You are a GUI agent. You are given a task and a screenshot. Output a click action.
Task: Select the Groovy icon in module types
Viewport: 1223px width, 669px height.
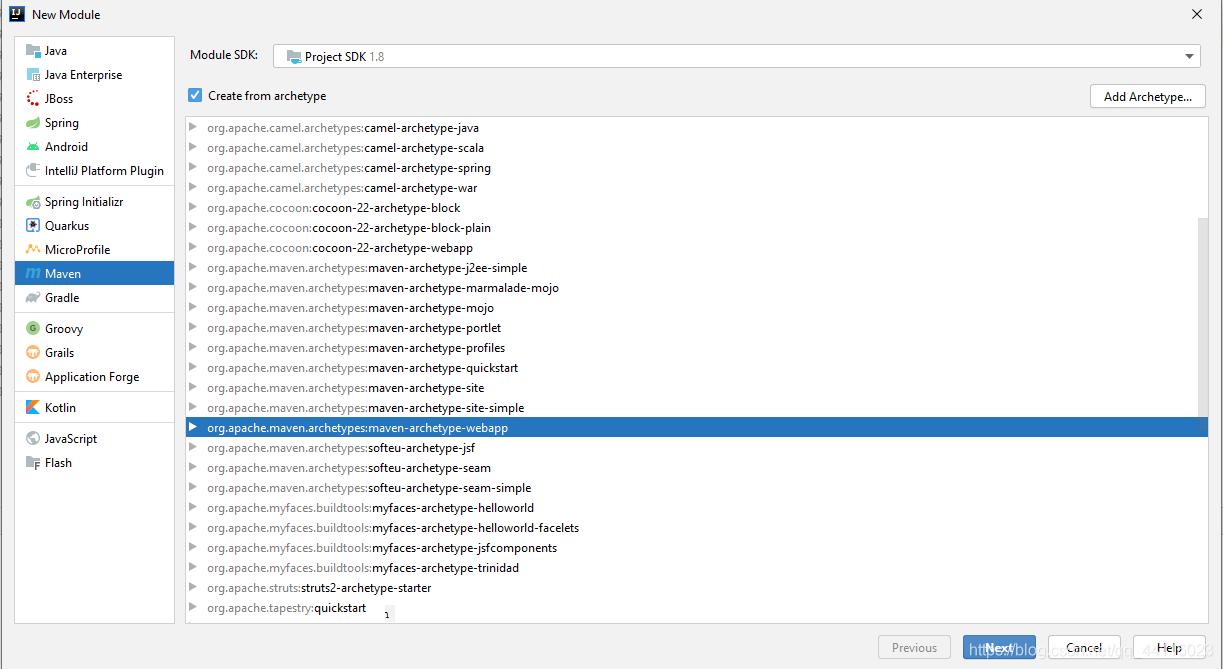pos(33,329)
